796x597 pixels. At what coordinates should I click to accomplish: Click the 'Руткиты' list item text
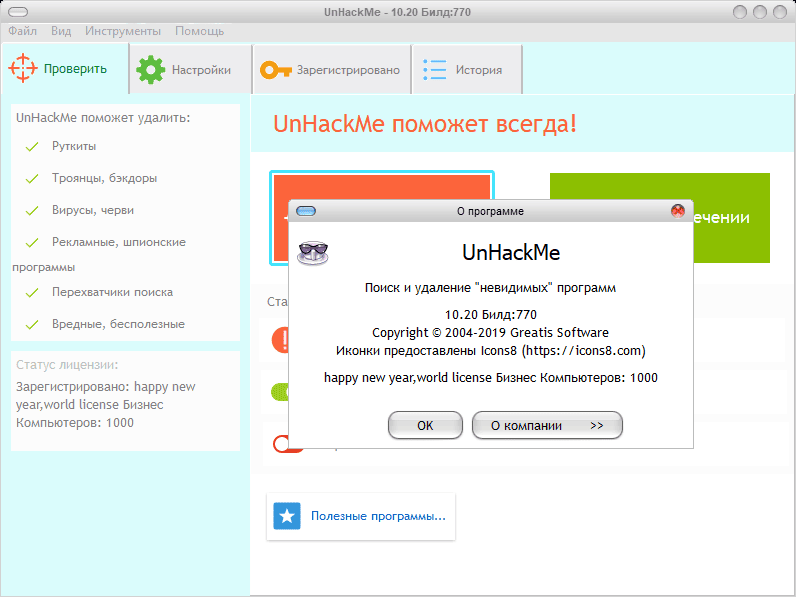(x=74, y=146)
